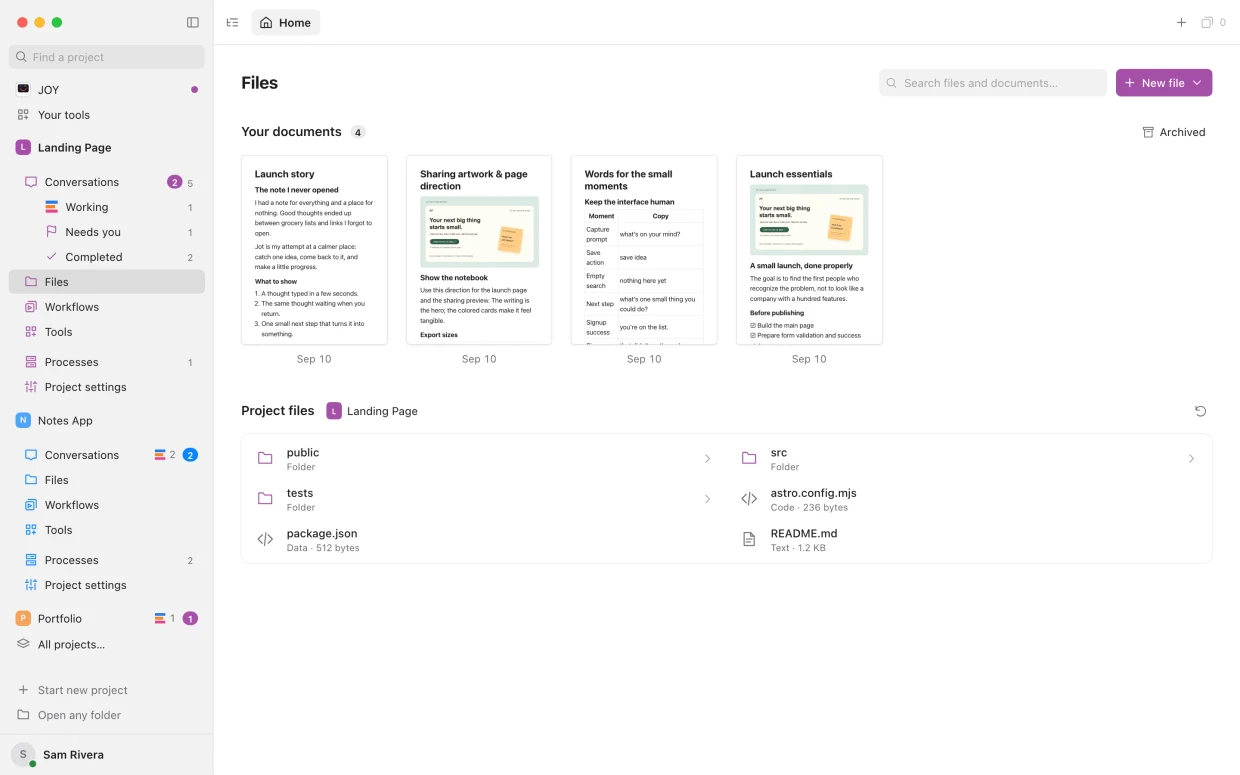Add a new tab with plus icon
Viewport: 1240px width, 775px height.
pyautogui.click(x=1181, y=22)
